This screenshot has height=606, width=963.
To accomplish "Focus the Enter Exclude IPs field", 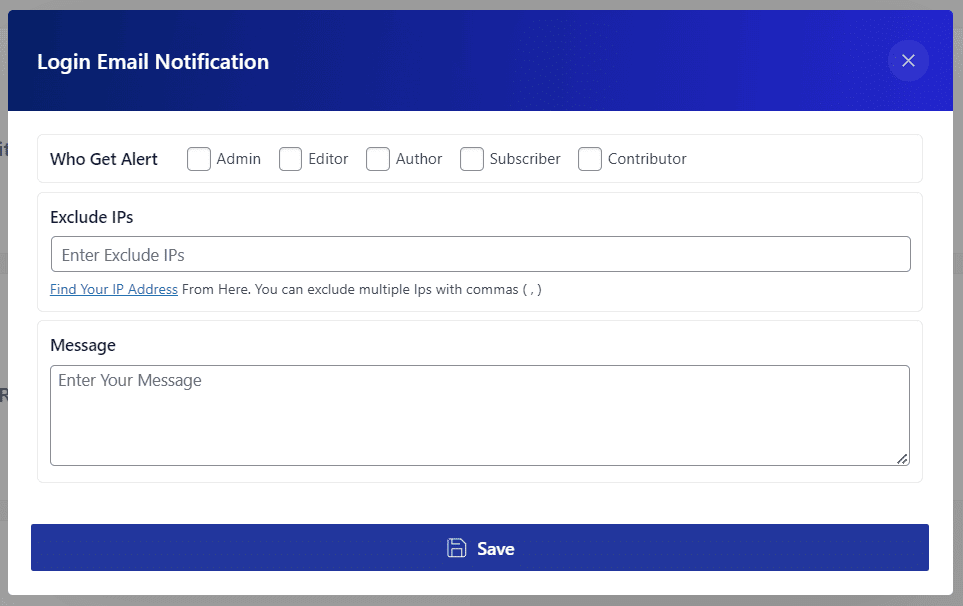I will tap(480, 255).
